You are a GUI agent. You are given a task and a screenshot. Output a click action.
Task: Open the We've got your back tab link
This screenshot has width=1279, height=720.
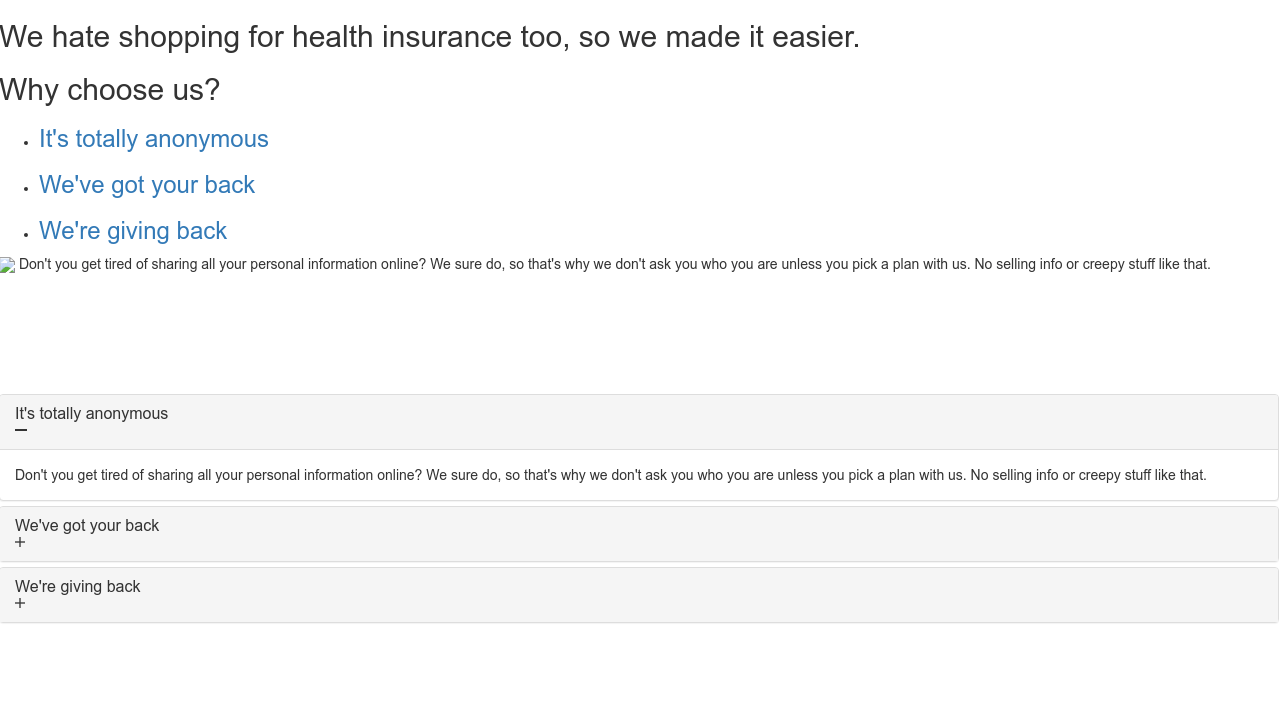point(147,185)
